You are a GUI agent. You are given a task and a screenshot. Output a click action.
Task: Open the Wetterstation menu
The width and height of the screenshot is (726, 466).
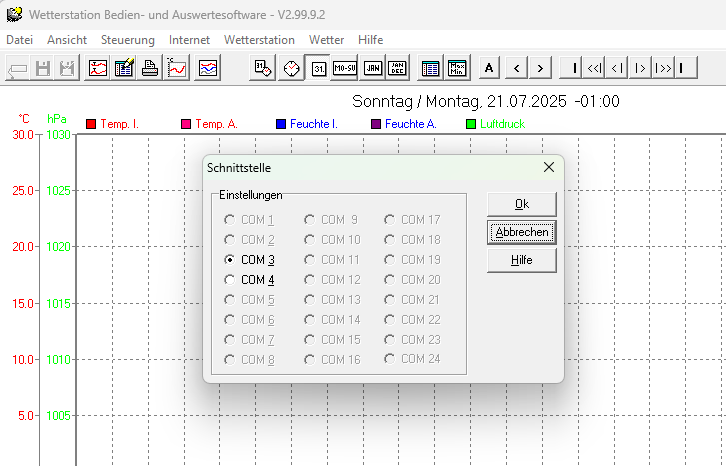coord(259,40)
